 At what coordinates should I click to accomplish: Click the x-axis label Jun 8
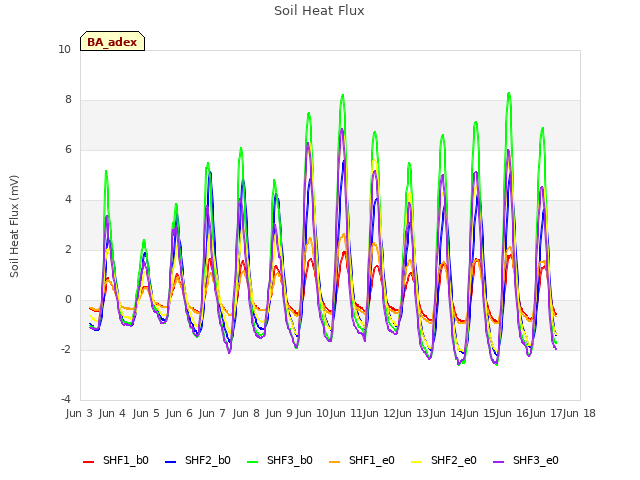pos(246,413)
